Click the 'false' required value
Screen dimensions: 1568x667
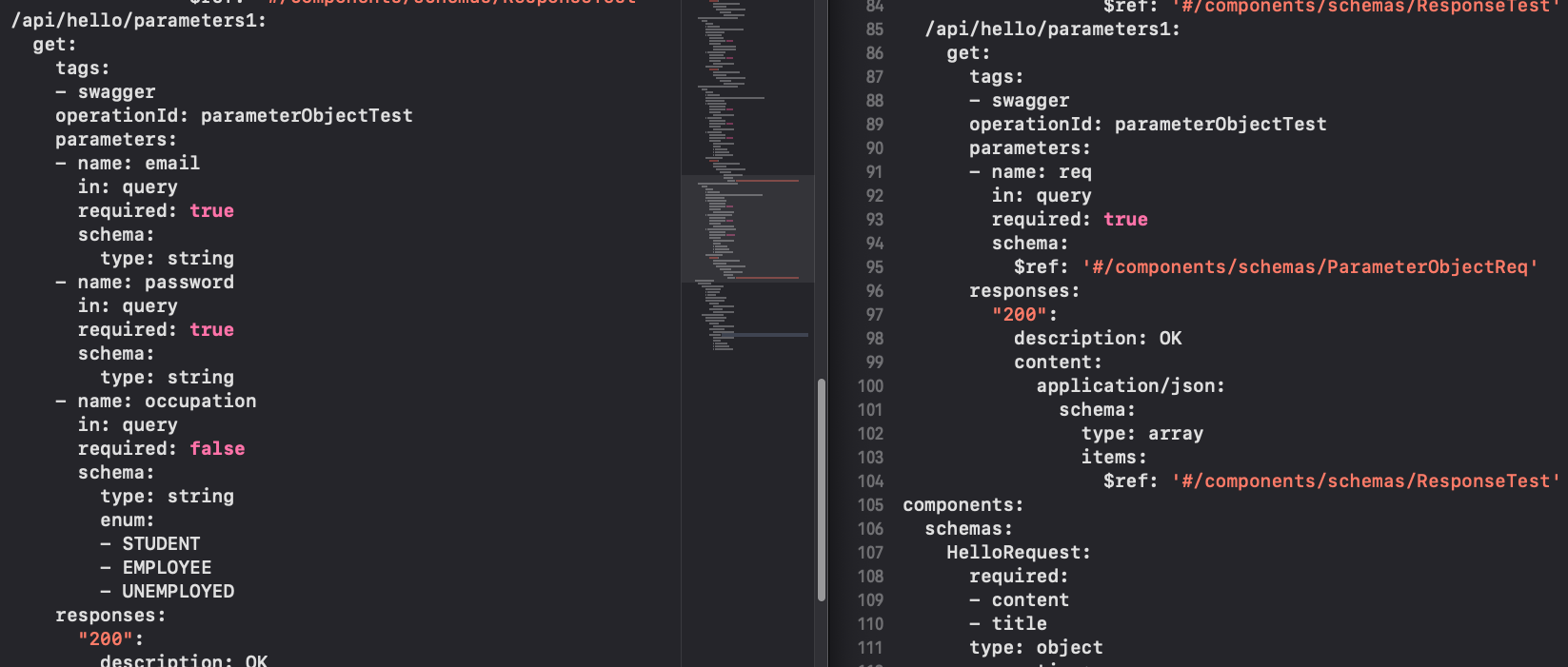click(217, 449)
